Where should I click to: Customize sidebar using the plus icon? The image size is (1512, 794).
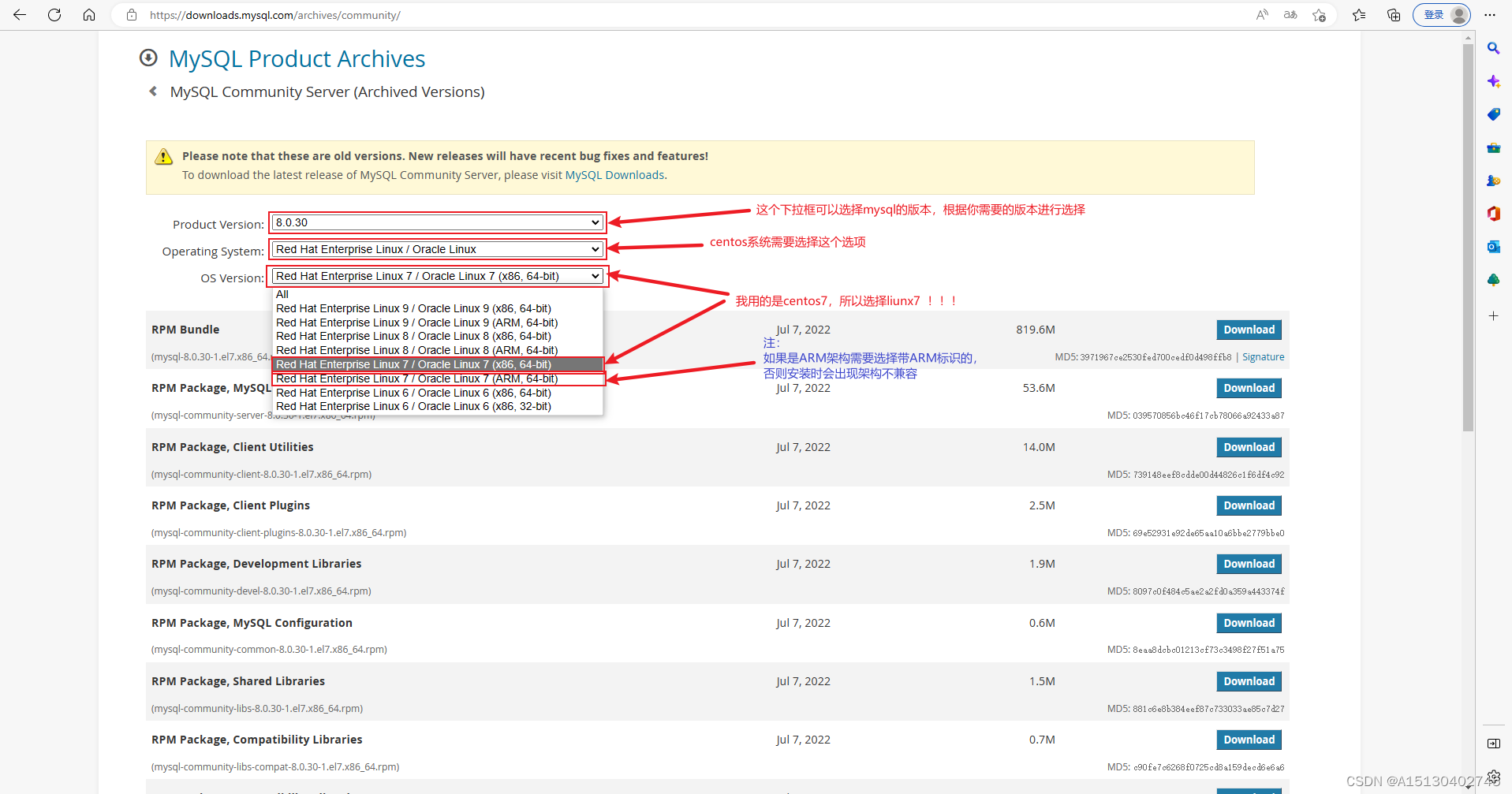1493,316
